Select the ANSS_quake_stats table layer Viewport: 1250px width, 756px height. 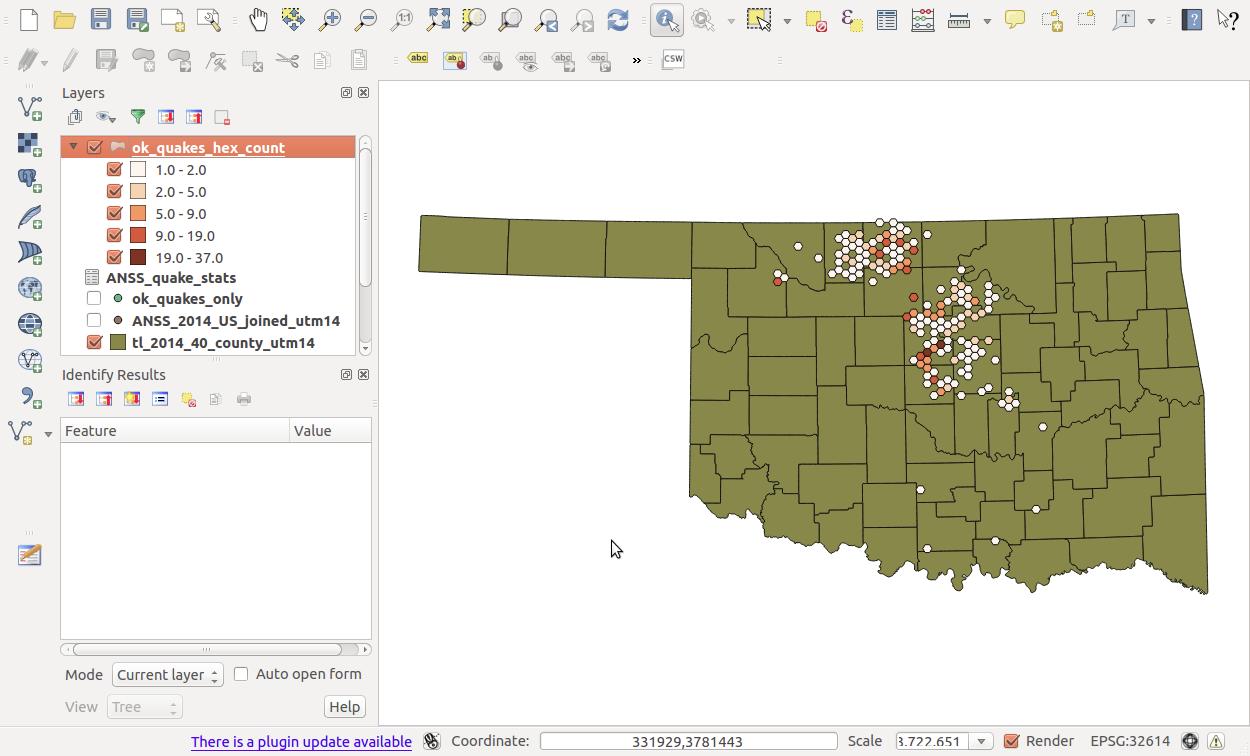[x=171, y=277]
